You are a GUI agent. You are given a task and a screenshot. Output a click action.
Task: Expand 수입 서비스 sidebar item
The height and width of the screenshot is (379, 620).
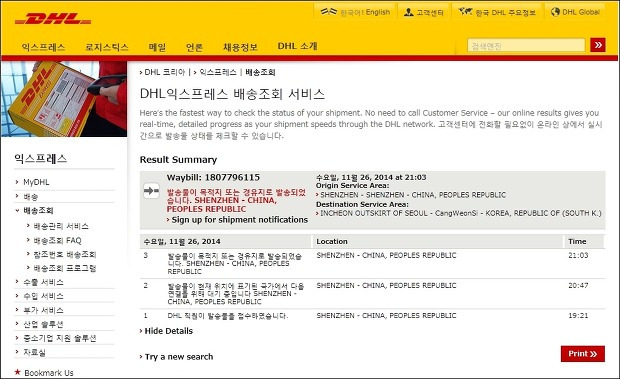(x=43, y=296)
